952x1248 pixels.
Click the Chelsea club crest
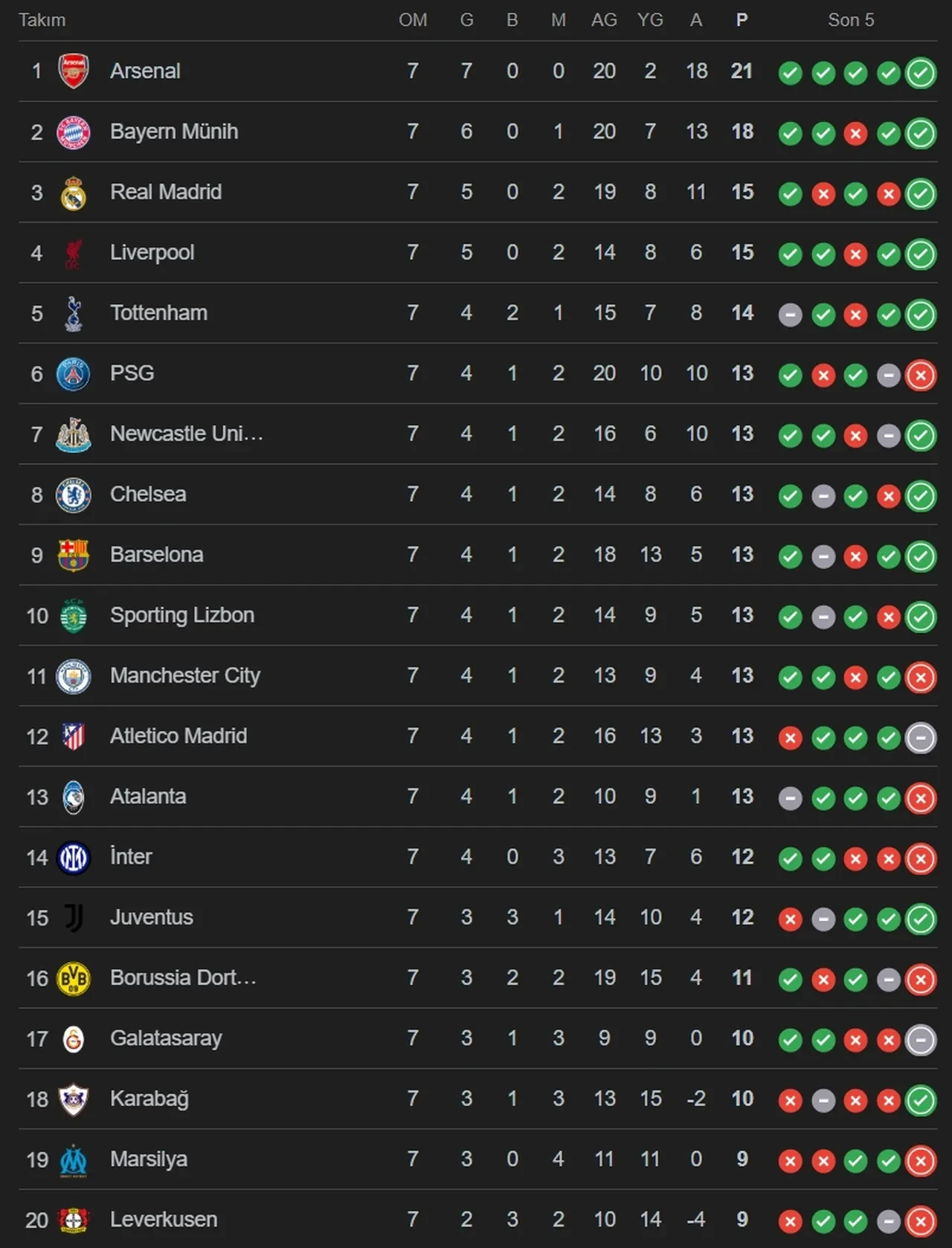pos(73,495)
